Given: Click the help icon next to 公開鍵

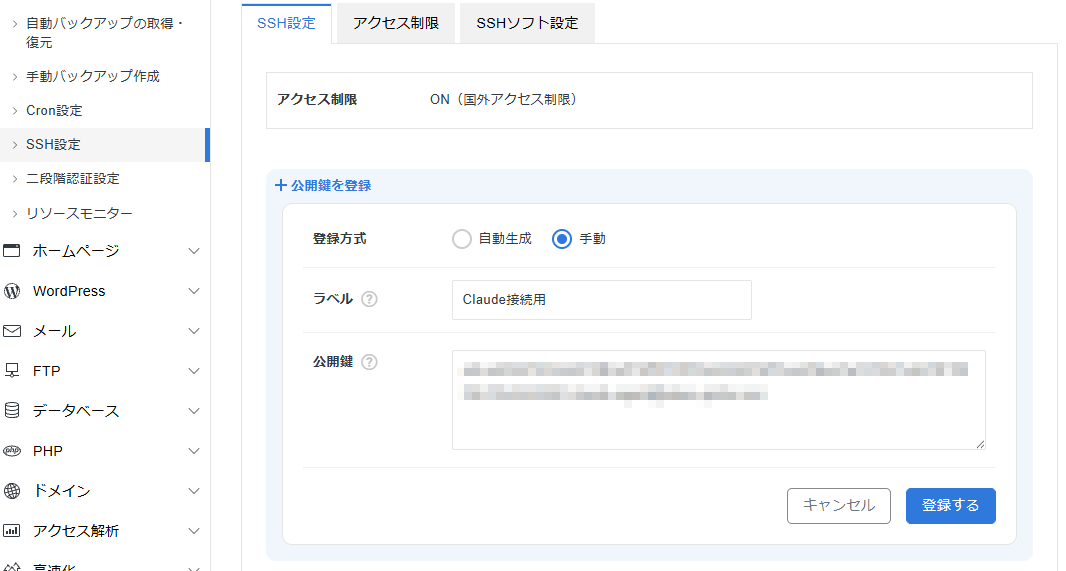Looking at the screenshot, I should [369, 362].
